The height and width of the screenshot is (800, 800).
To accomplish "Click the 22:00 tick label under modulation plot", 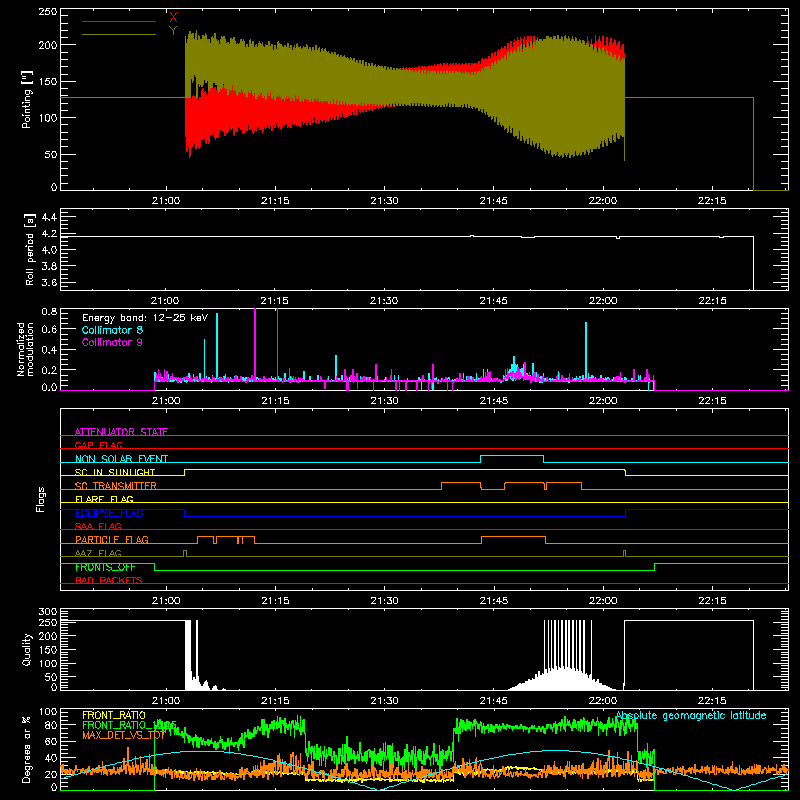I will coord(603,401).
